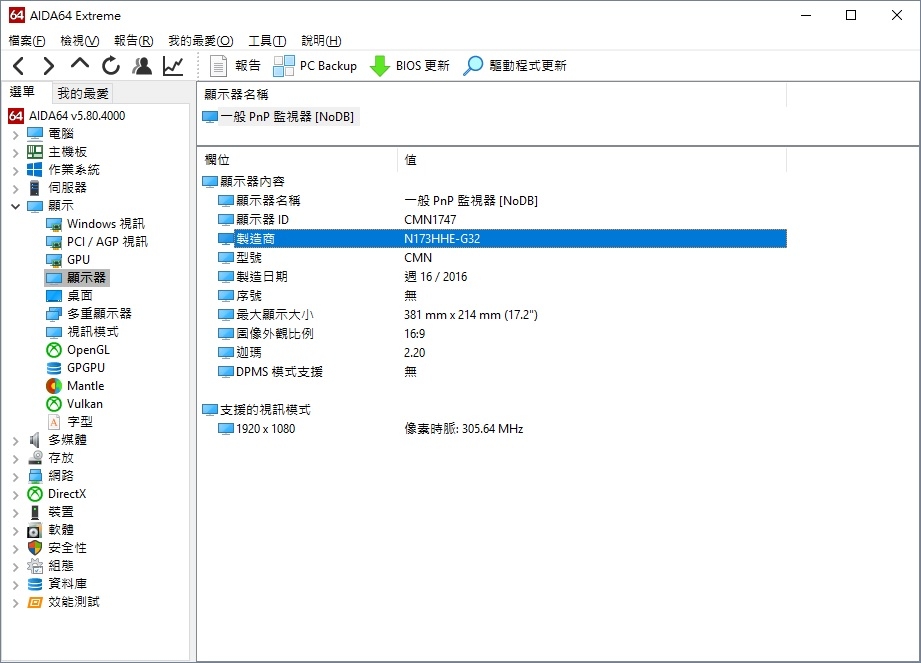
Task: Click the DirectX Xbox-style icon
Action: pyautogui.click(x=35, y=494)
